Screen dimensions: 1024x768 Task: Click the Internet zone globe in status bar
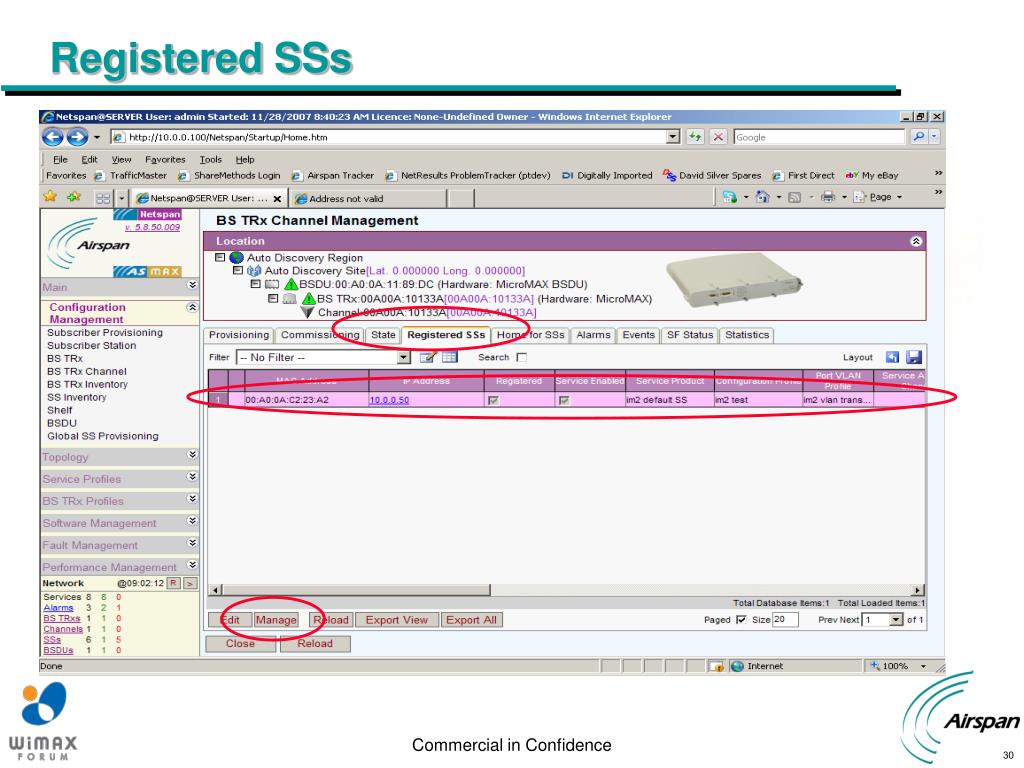(737, 666)
